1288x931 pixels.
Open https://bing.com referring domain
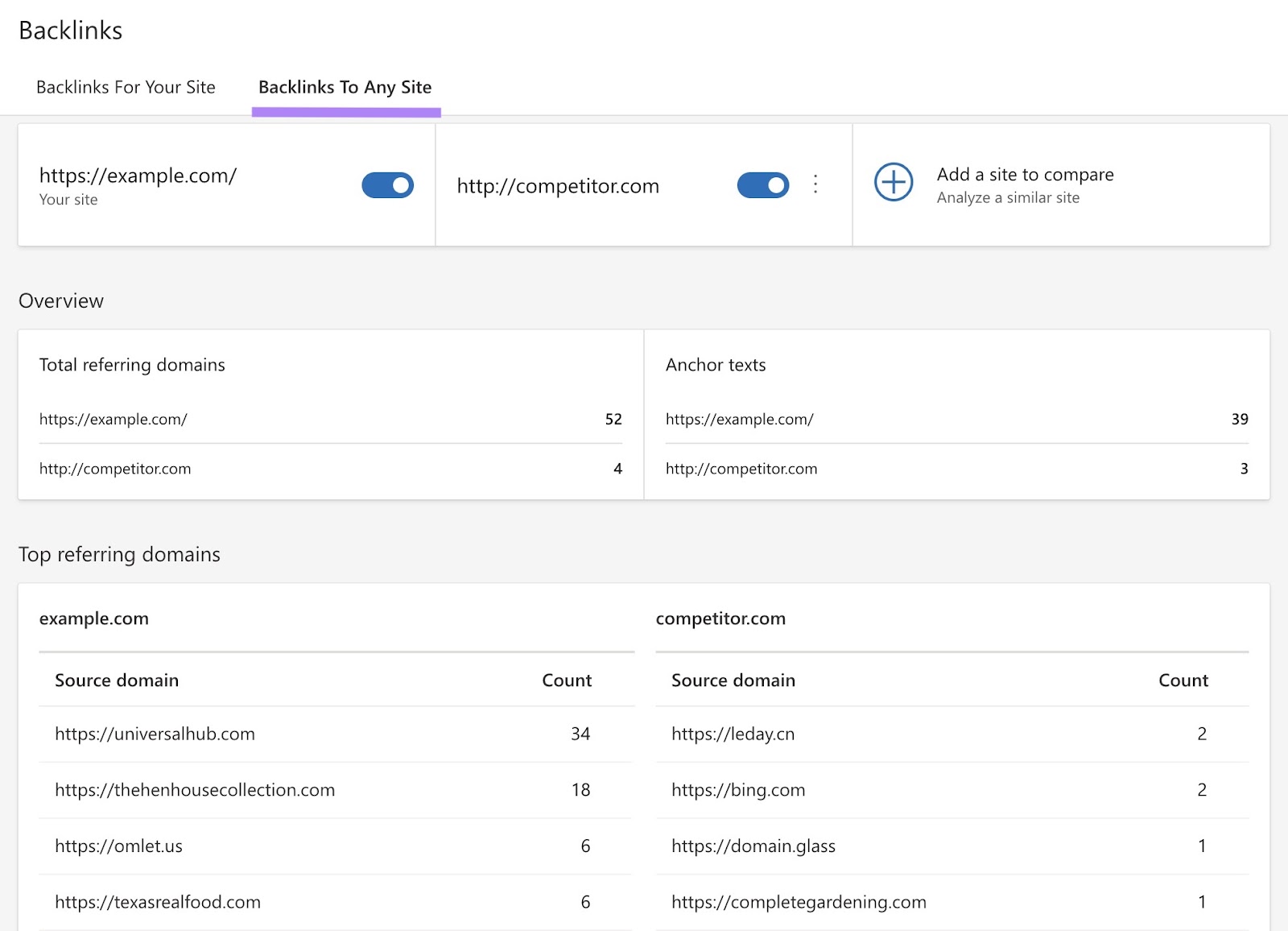(738, 790)
